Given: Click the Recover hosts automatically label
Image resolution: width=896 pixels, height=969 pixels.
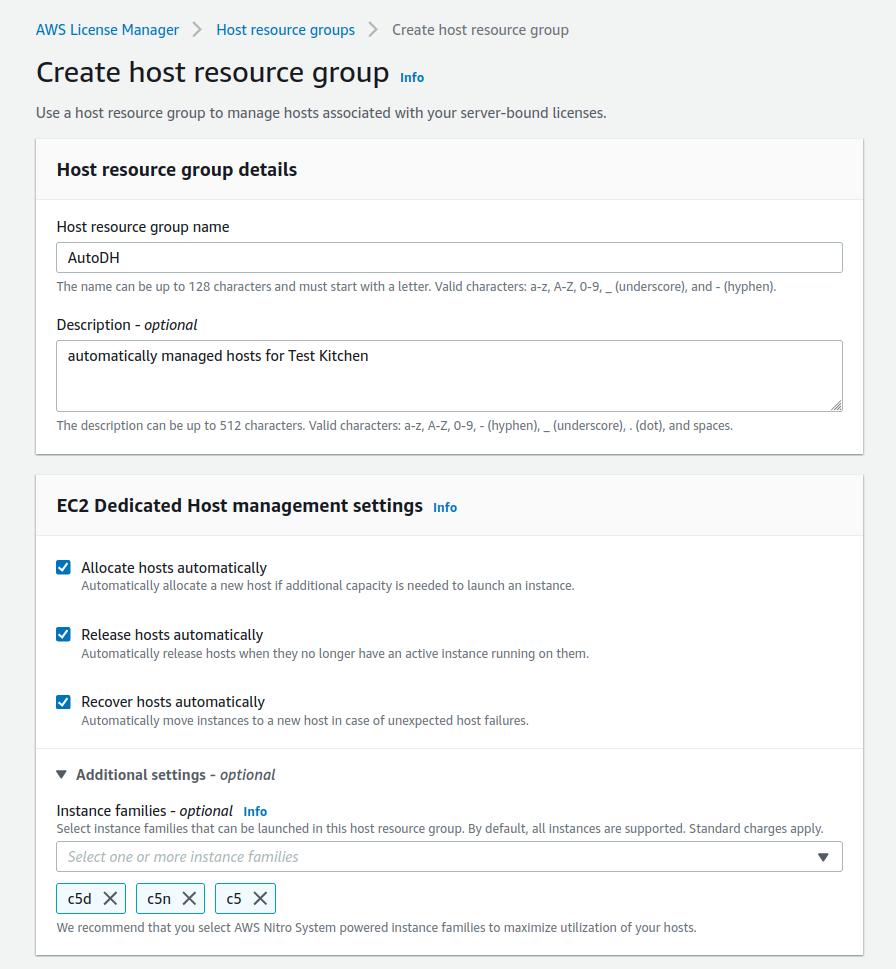Looking at the screenshot, I should (x=173, y=702).
